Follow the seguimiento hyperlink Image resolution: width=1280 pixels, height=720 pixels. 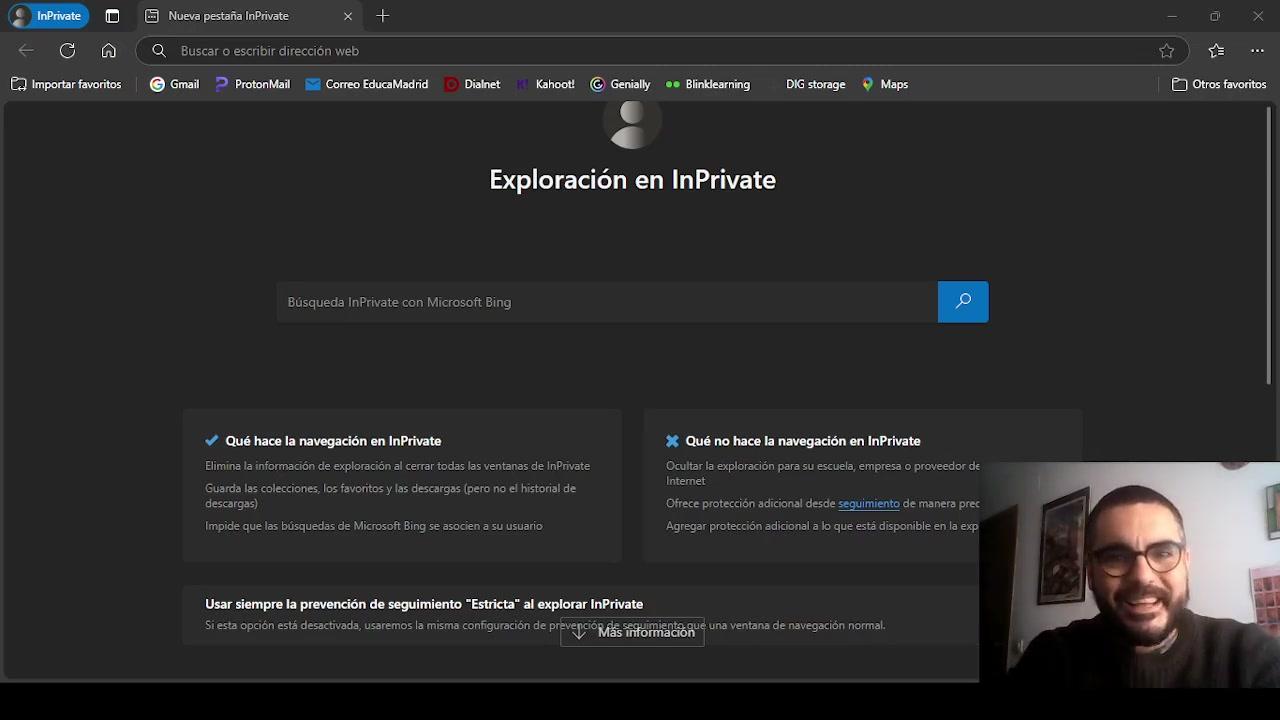tap(869, 504)
